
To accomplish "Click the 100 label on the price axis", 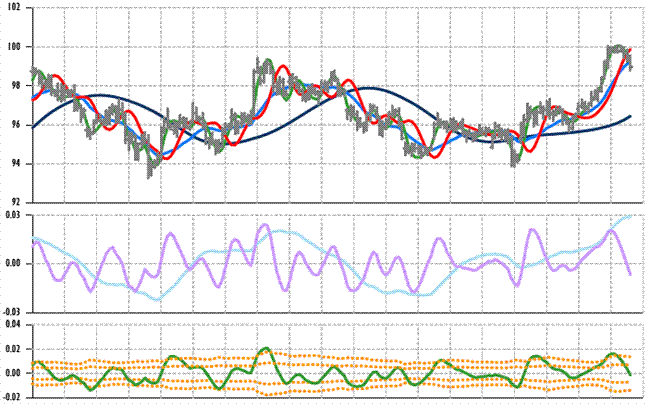I will (x=13, y=46).
